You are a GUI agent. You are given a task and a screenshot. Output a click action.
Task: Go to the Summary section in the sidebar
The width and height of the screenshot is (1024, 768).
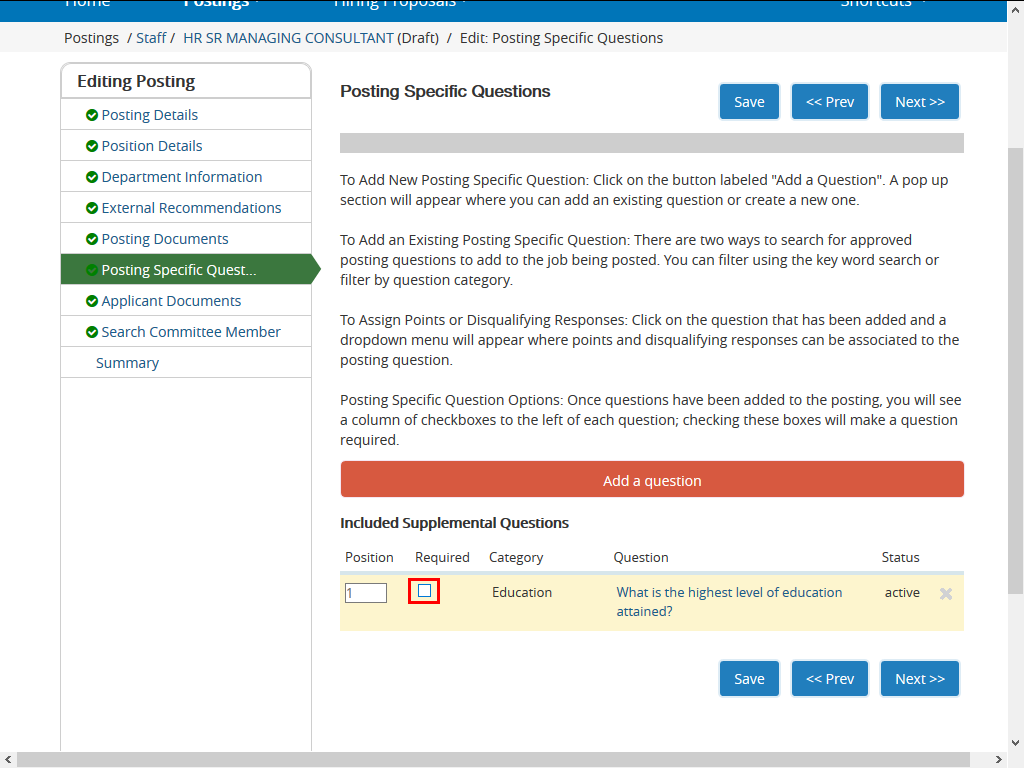(x=127, y=363)
